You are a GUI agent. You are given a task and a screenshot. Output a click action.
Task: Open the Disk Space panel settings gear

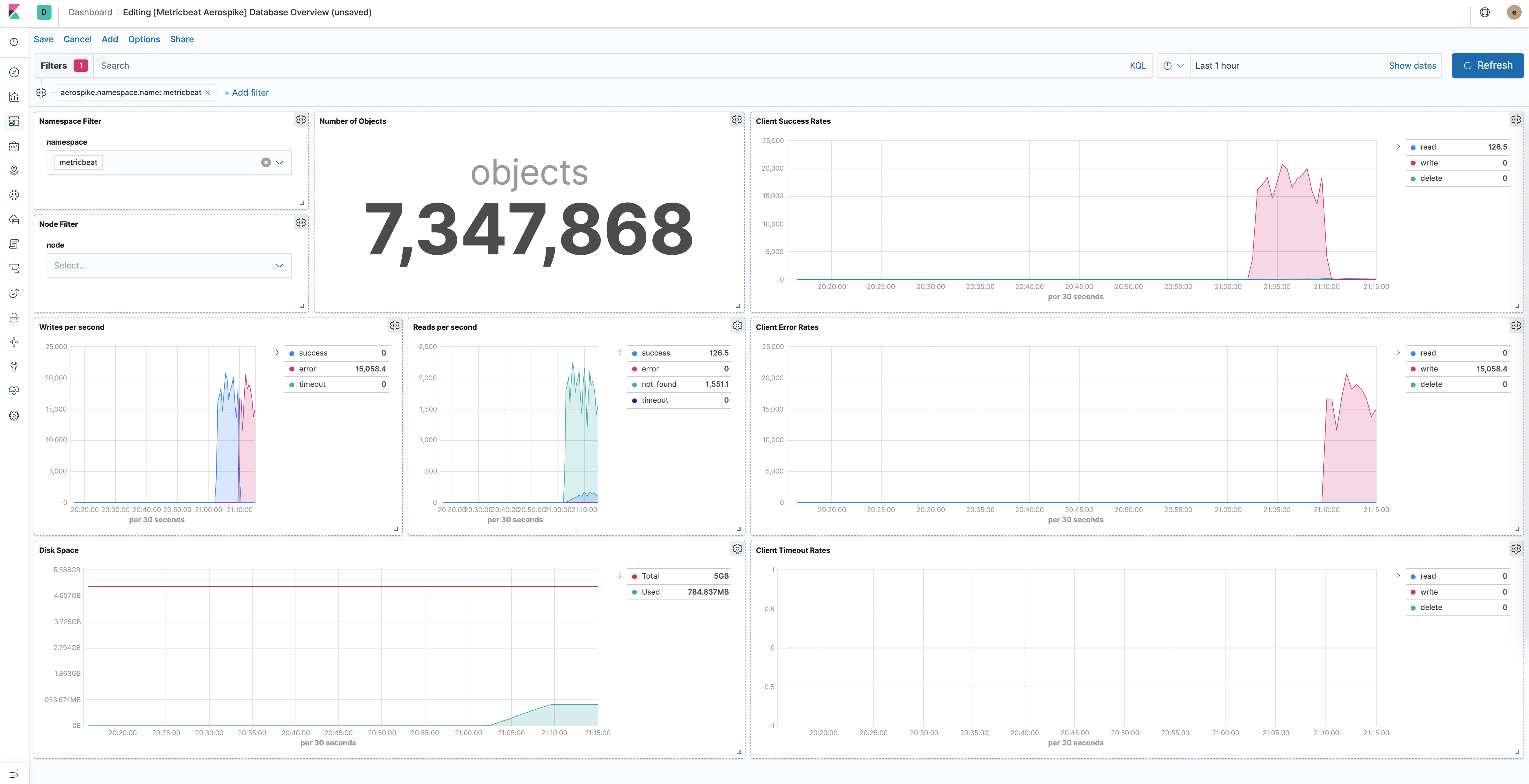coord(737,548)
